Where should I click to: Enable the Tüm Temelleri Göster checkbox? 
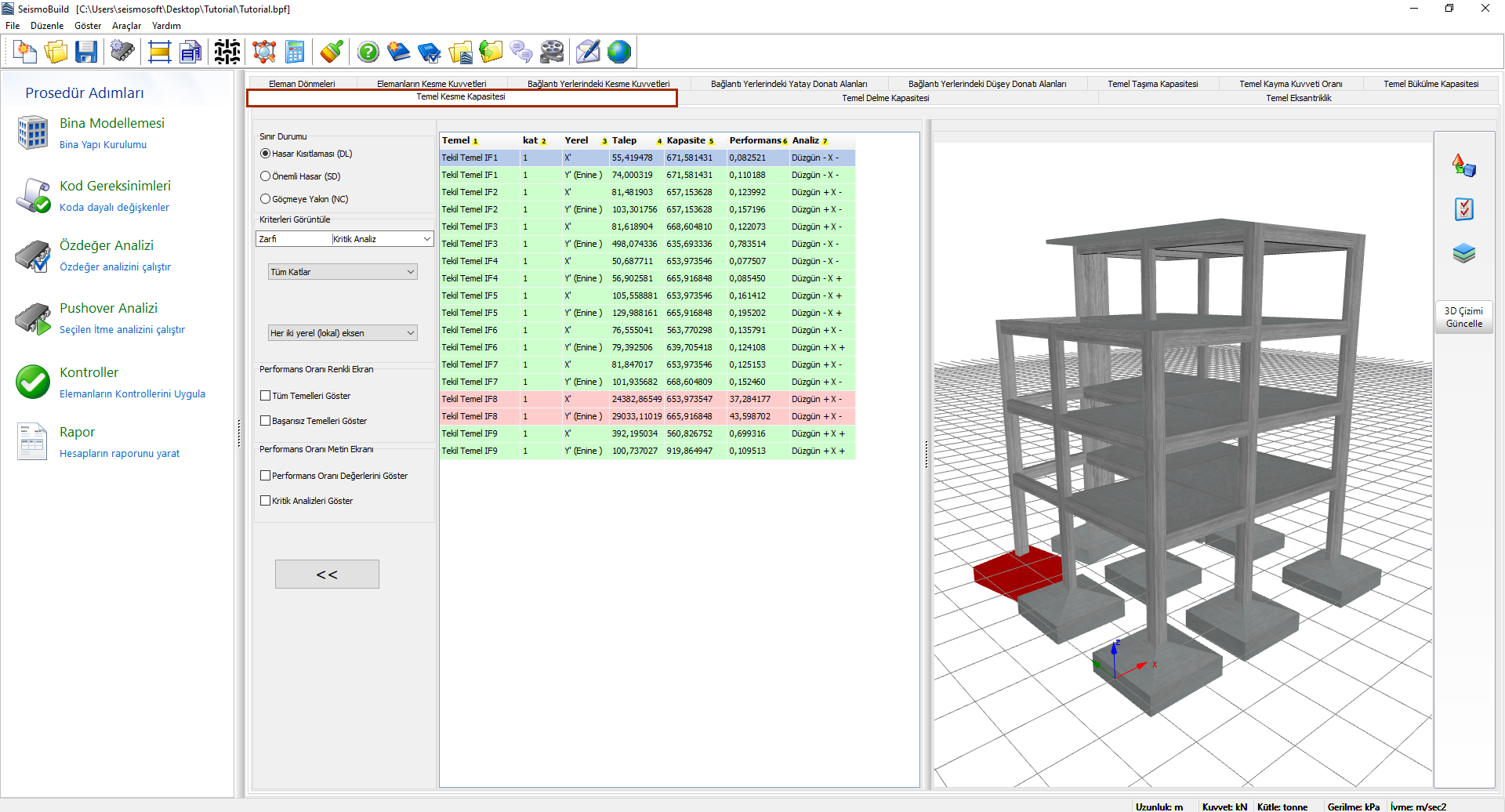point(266,396)
